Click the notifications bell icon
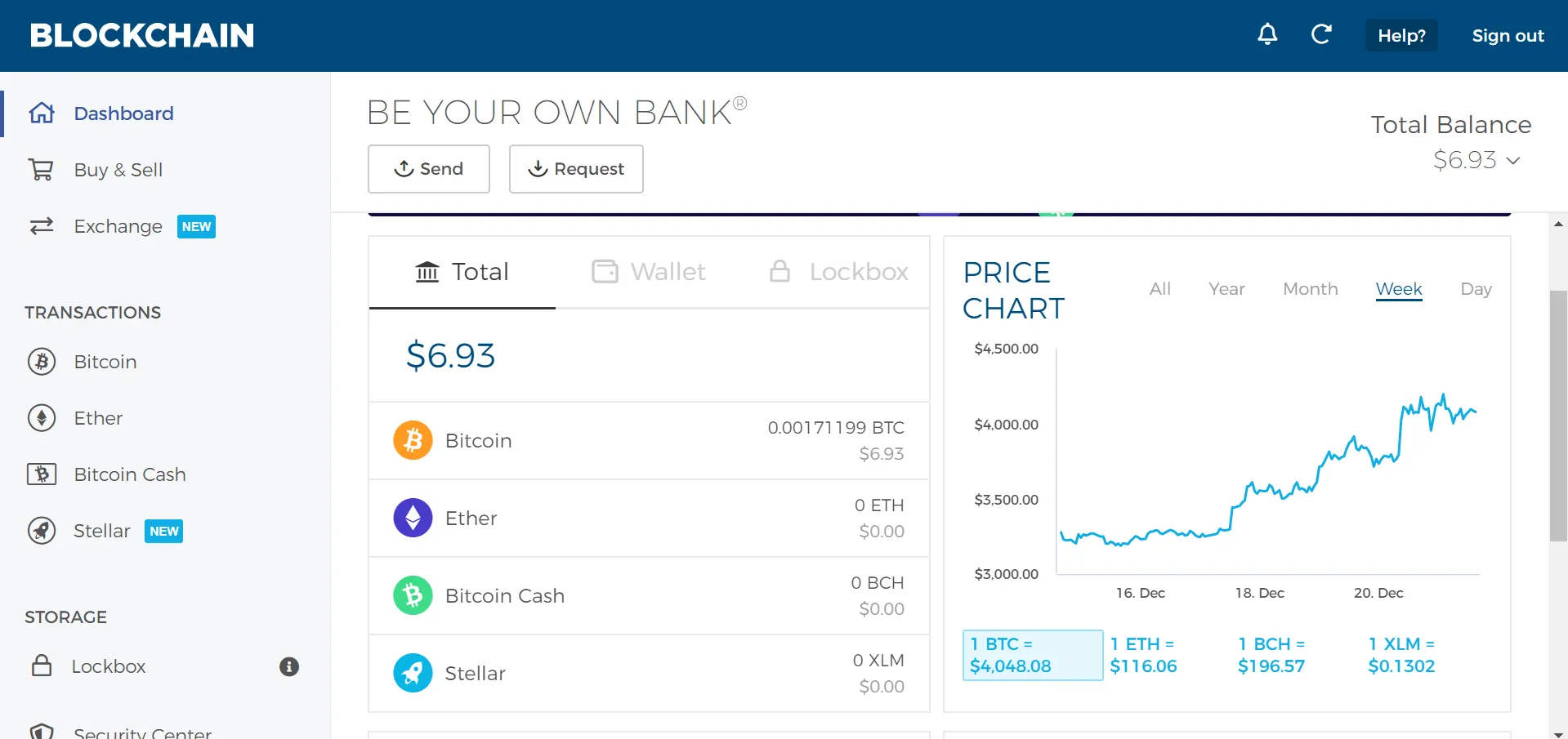Viewport: 1568px width, 739px height. (1267, 34)
